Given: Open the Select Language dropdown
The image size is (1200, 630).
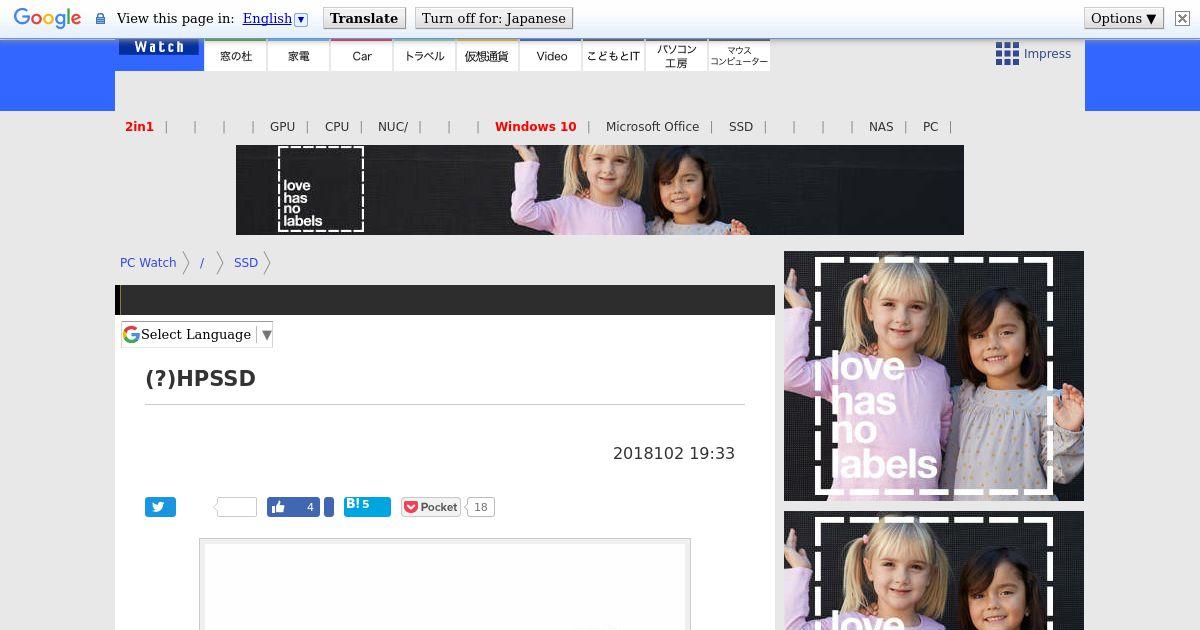Looking at the screenshot, I should coord(197,335).
